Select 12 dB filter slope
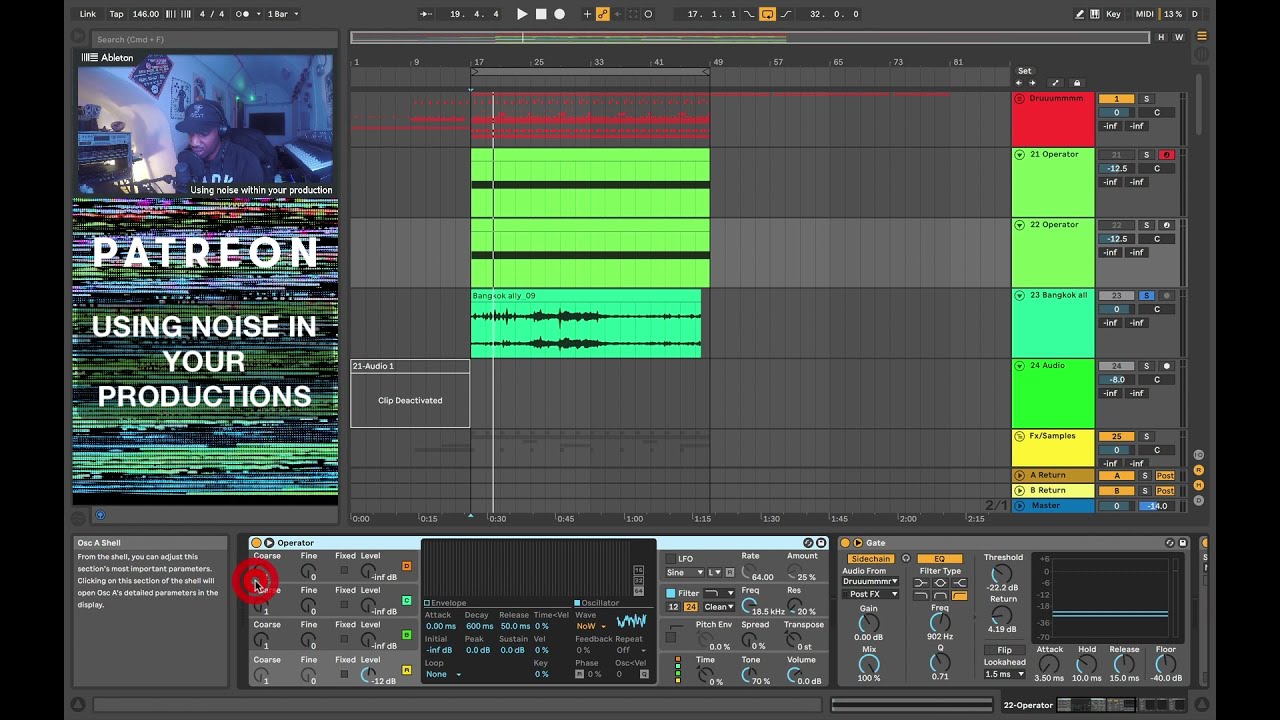 pos(674,607)
